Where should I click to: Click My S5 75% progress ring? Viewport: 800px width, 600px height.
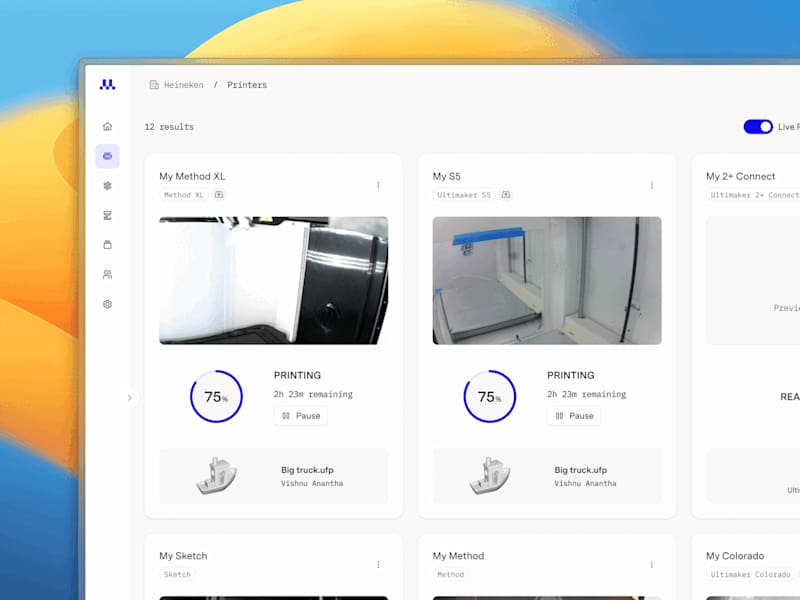pos(490,396)
